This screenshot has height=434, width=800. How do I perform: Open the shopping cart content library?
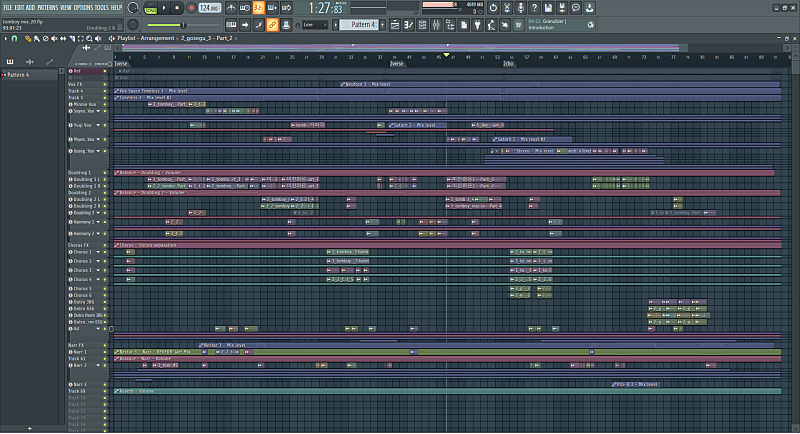point(518,24)
